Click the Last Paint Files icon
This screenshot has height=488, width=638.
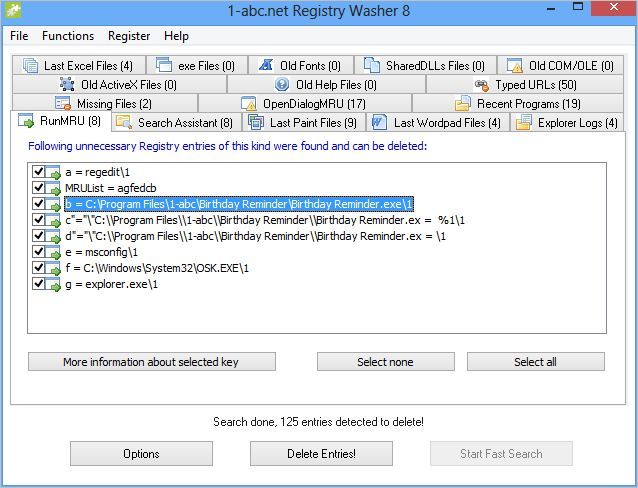pyautogui.click(x=256, y=122)
